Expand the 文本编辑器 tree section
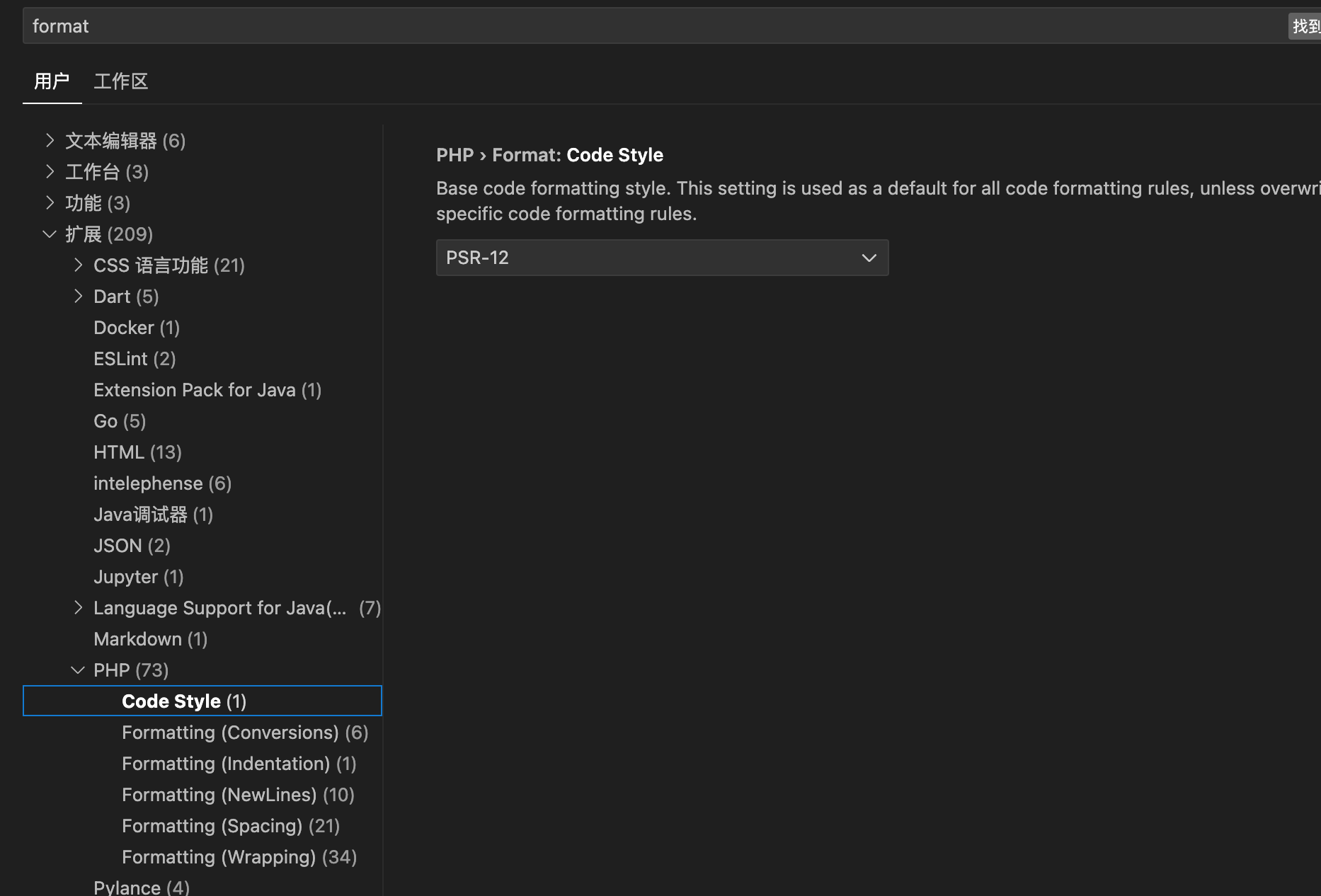Image resolution: width=1321 pixels, height=896 pixels. 50,141
